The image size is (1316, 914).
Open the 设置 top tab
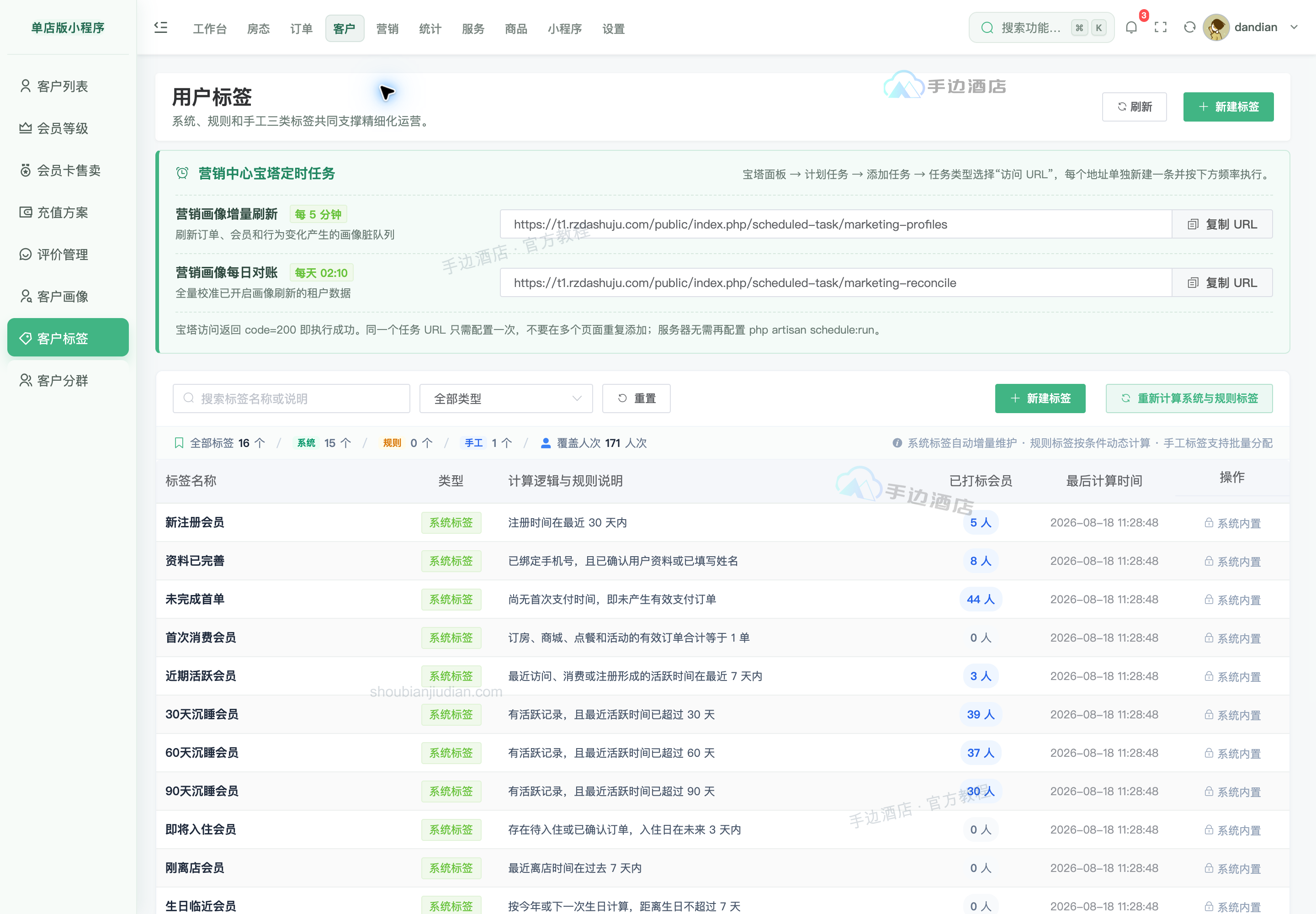pos(613,29)
